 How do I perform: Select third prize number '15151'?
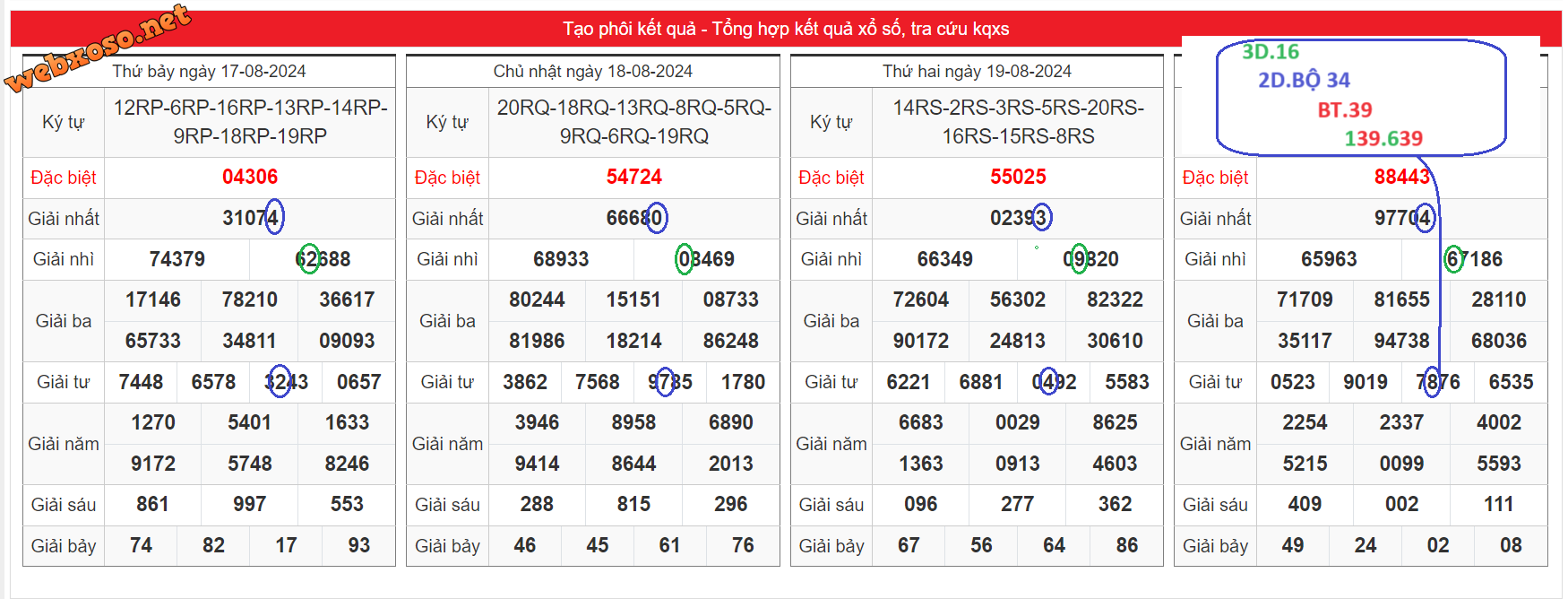click(633, 299)
